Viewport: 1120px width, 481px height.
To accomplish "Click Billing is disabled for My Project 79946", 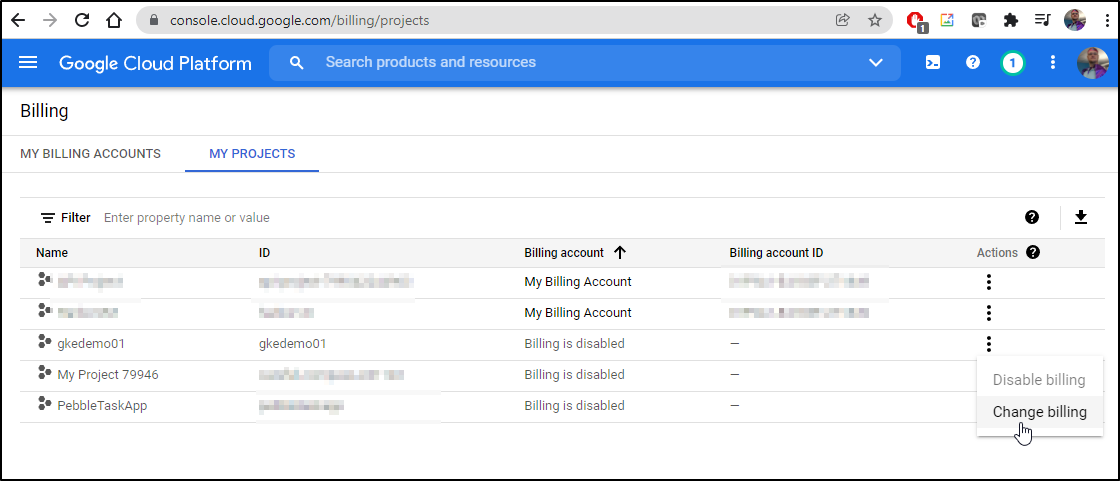I will 574,375.
